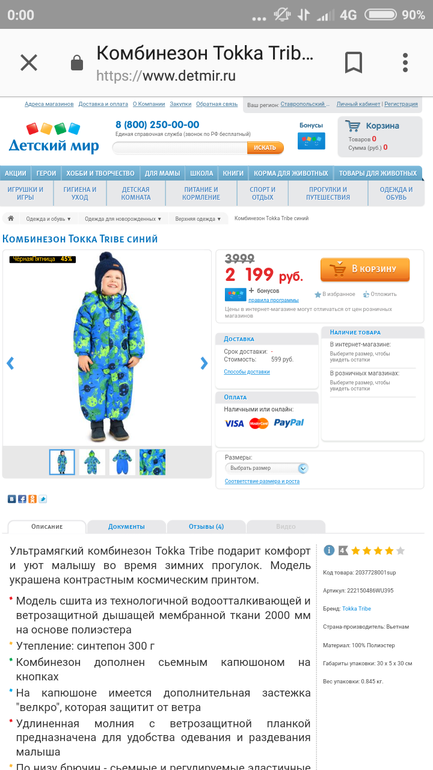Show next product photo with right arrow
The image size is (433, 770).
(204, 363)
